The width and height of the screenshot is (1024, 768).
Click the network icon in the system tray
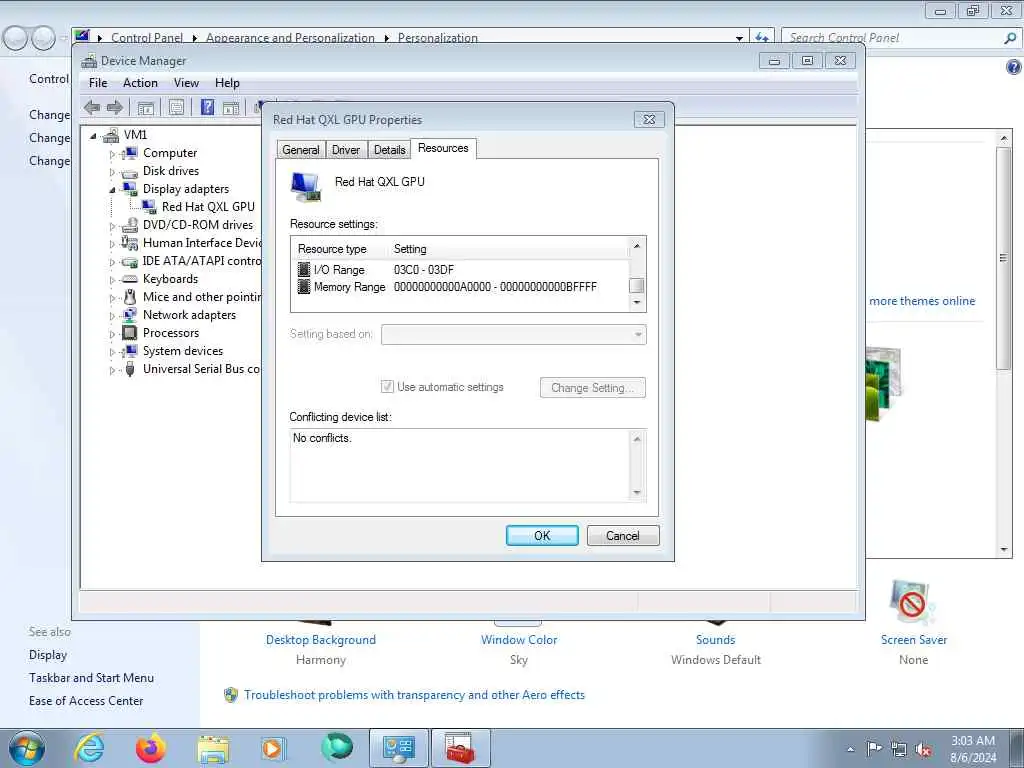coord(899,750)
